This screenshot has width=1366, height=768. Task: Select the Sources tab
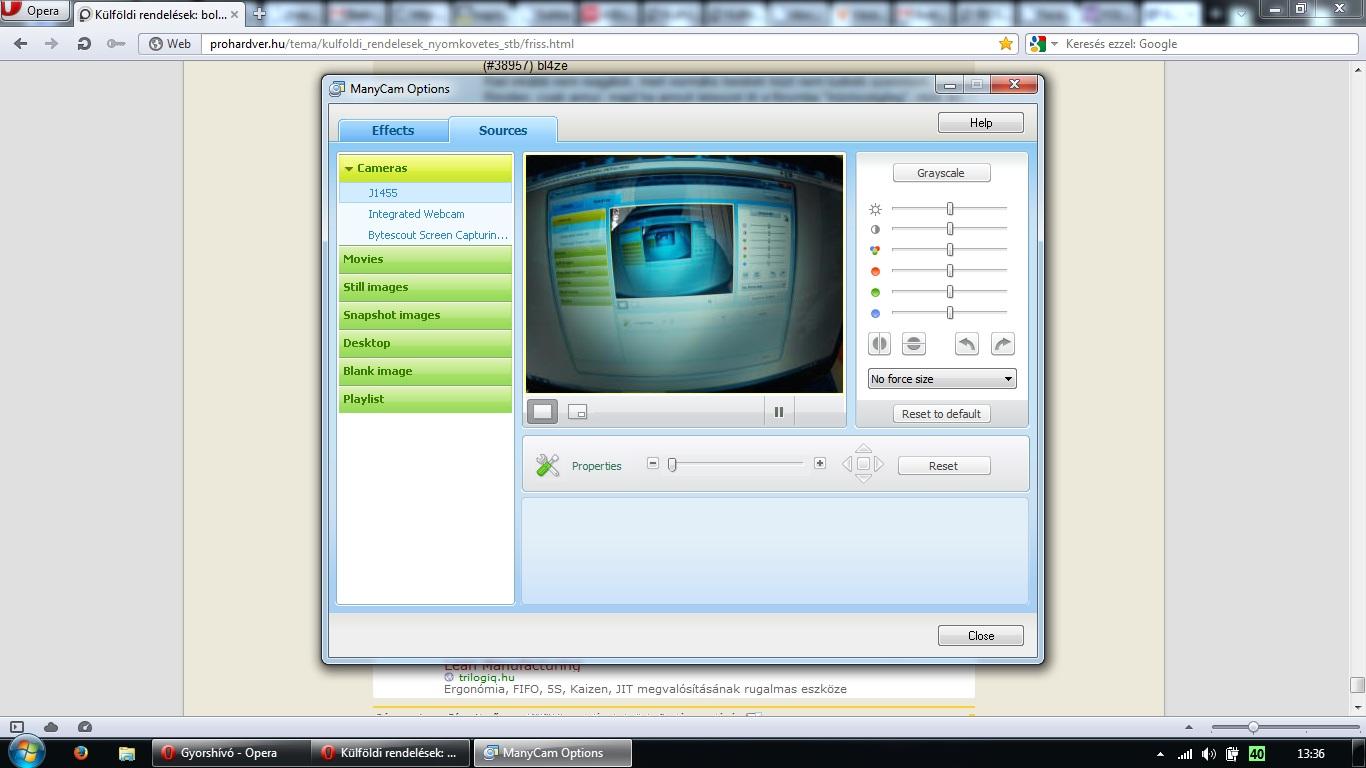[x=503, y=130]
